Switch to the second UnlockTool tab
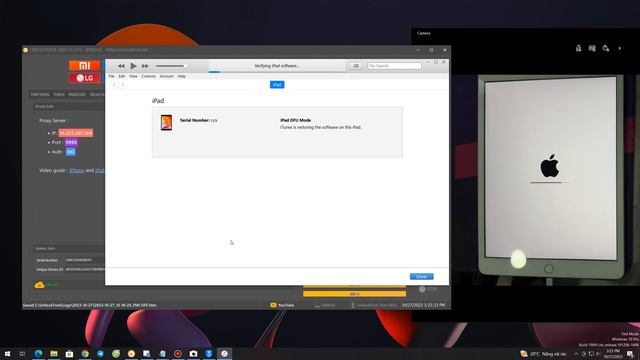 (59, 94)
